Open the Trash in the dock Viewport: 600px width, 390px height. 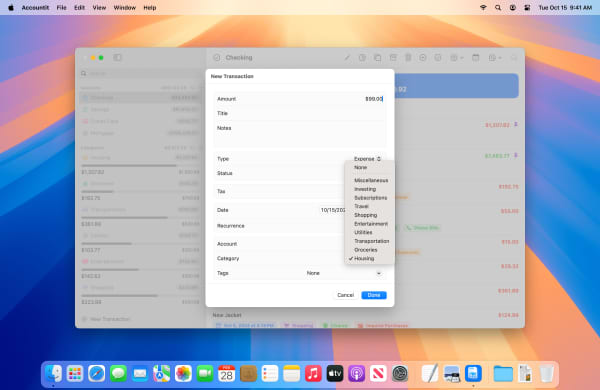[x=546, y=374]
